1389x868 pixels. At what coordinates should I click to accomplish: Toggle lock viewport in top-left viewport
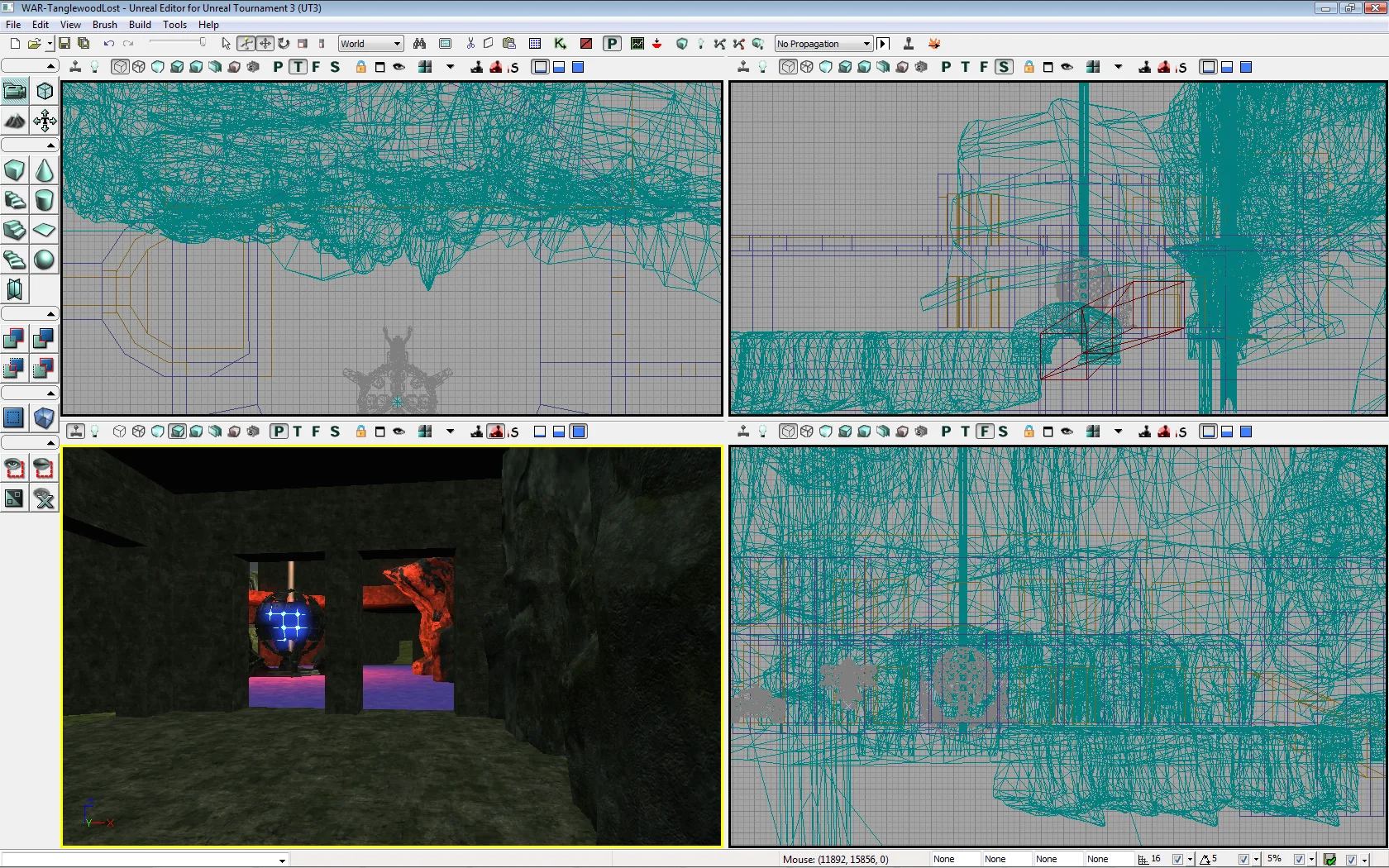click(361, 67)
